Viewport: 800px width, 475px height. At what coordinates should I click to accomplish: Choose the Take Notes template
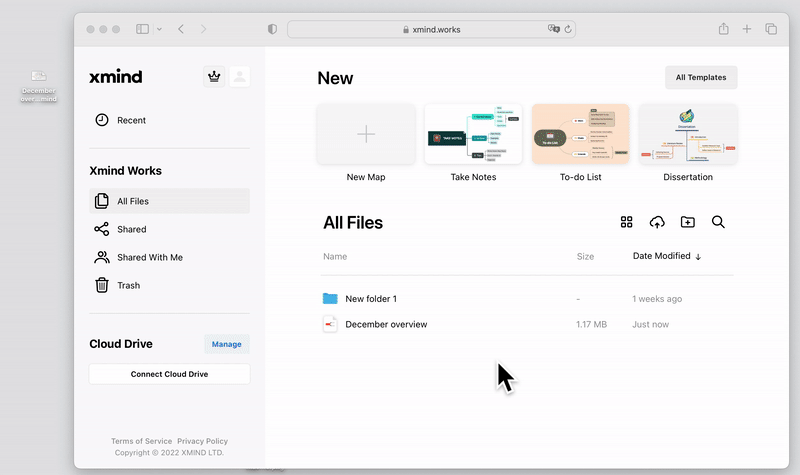tap(473, 134)
